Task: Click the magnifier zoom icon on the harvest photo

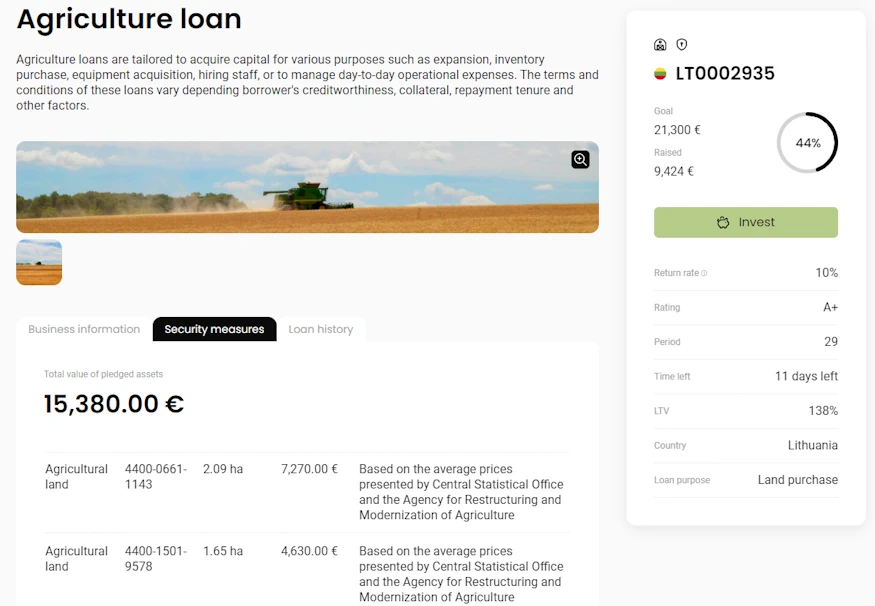Action: 580,159
